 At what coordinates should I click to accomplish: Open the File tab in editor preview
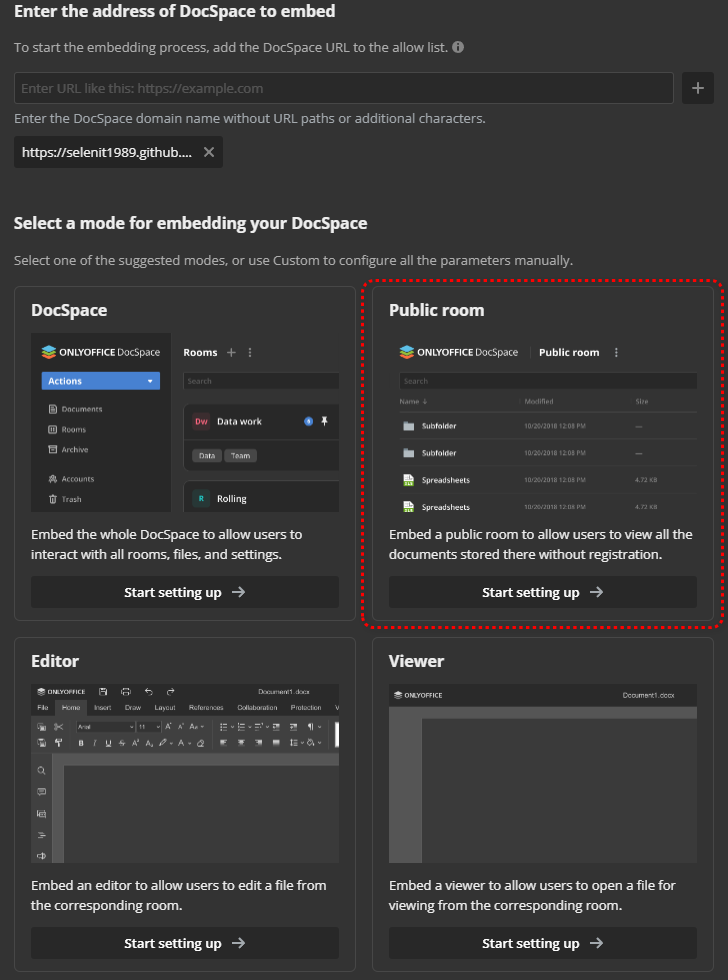click(42, 708)
